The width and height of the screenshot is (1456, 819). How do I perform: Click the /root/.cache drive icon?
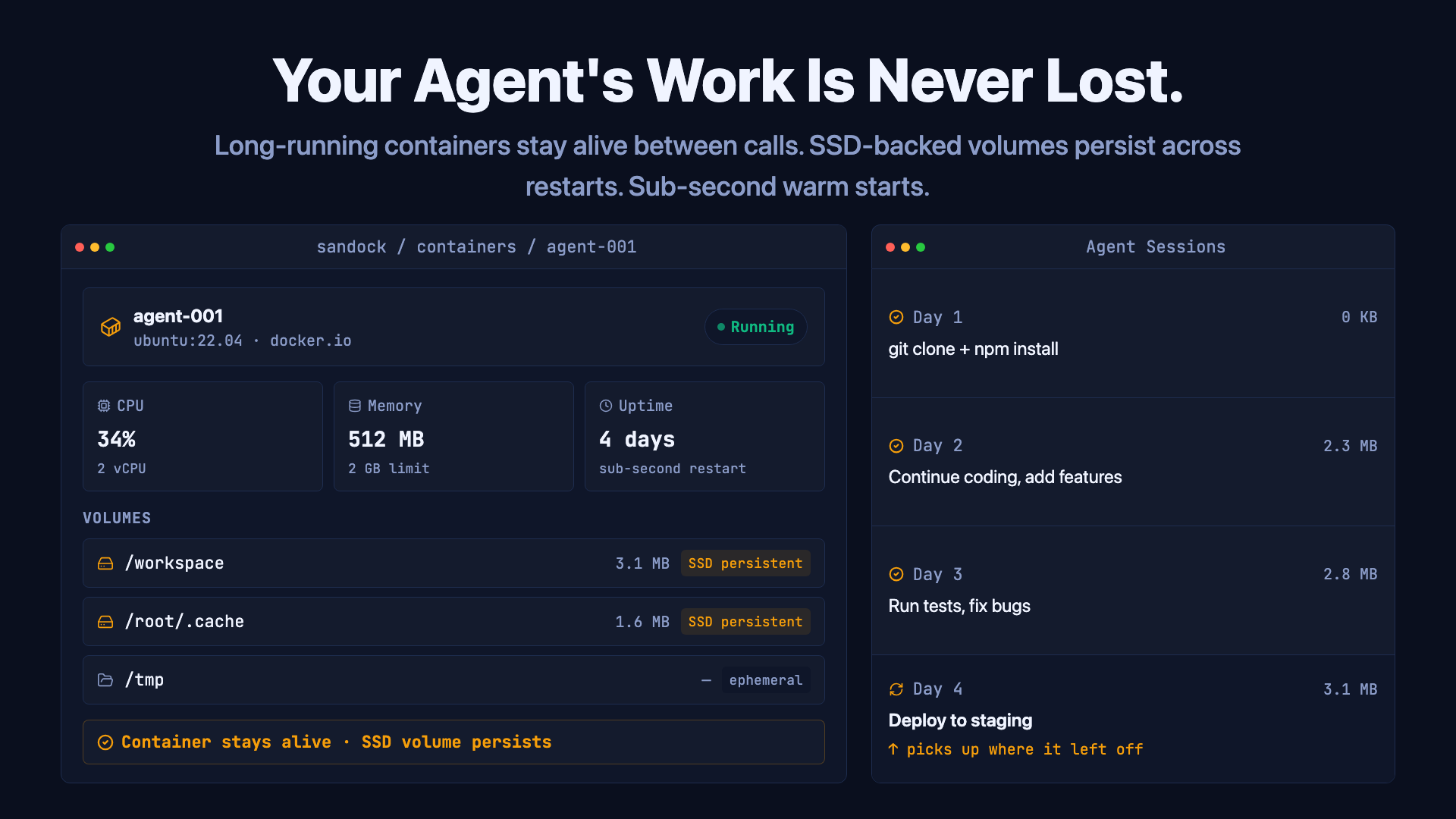point(105,622)
